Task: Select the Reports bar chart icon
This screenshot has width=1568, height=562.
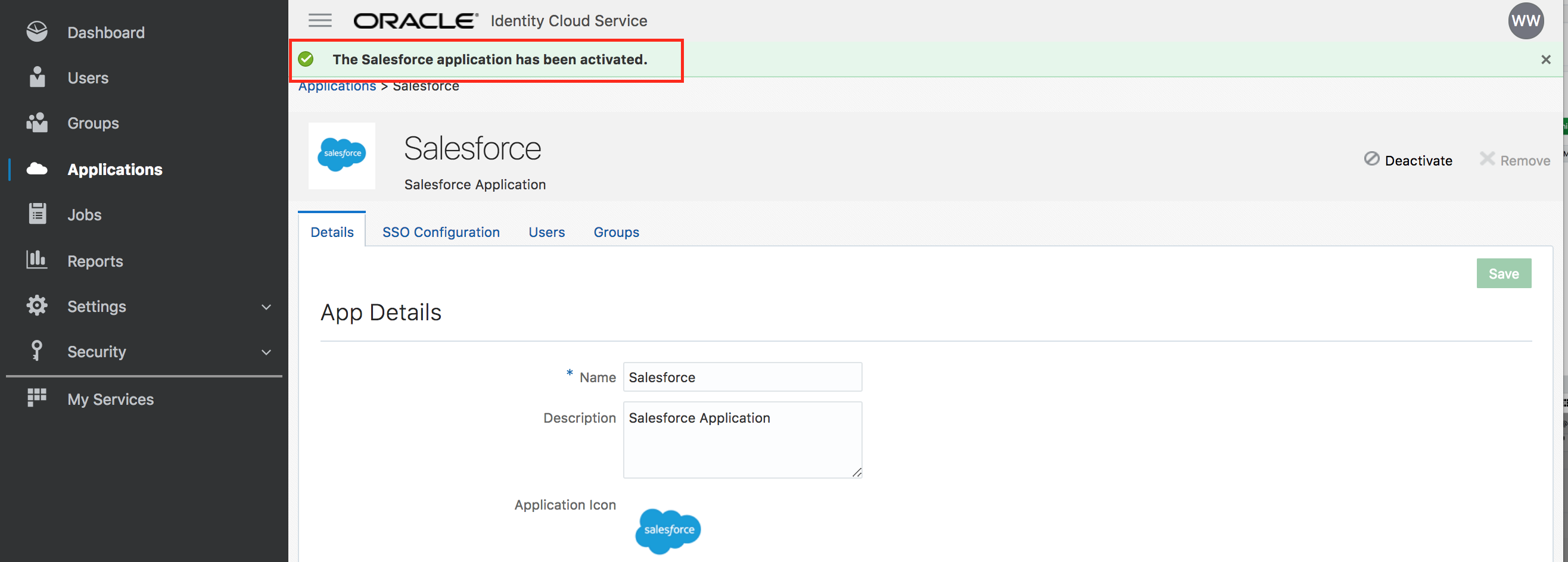Action: 37,260
